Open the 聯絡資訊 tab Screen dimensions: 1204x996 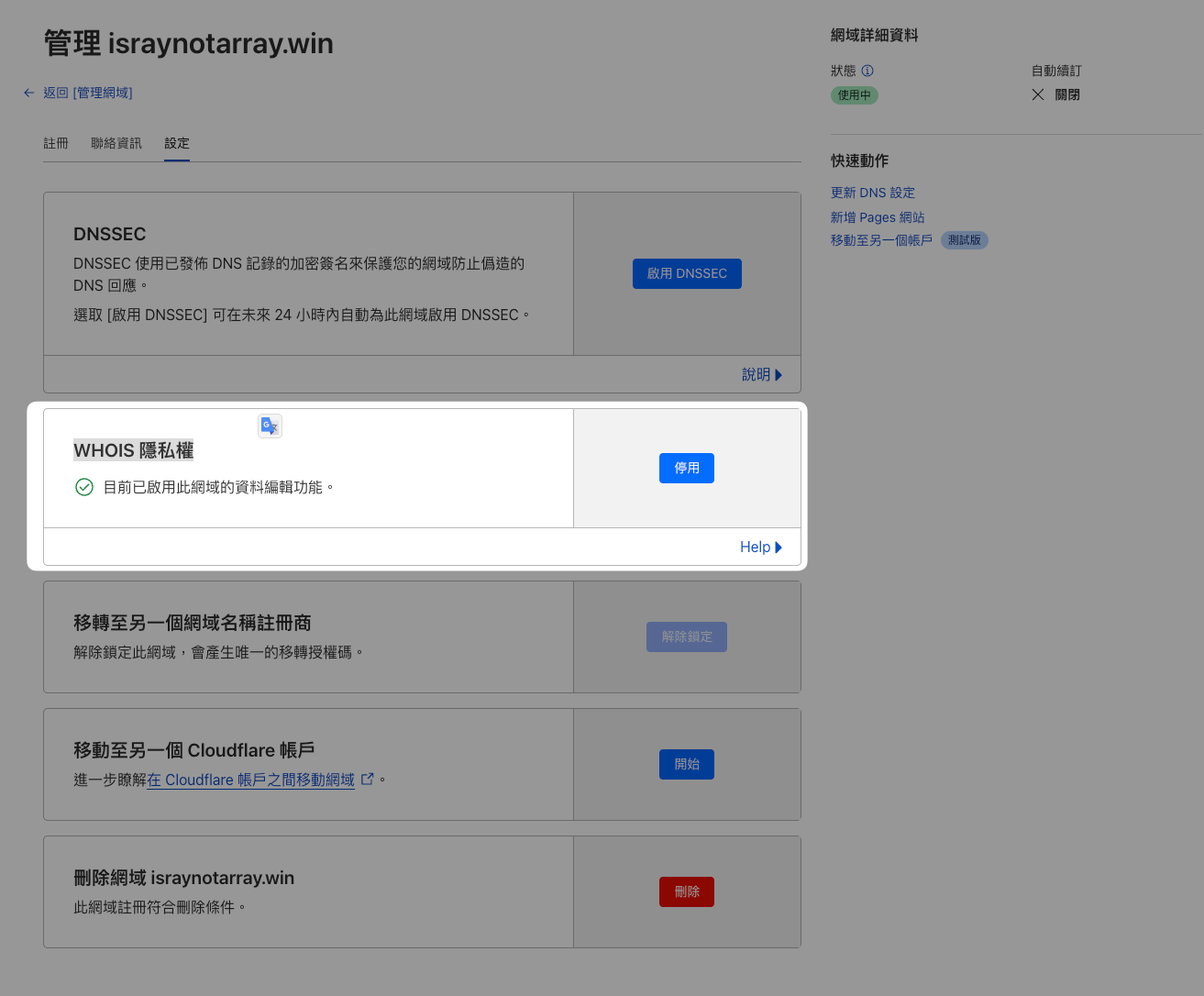(x=116, y=143)
